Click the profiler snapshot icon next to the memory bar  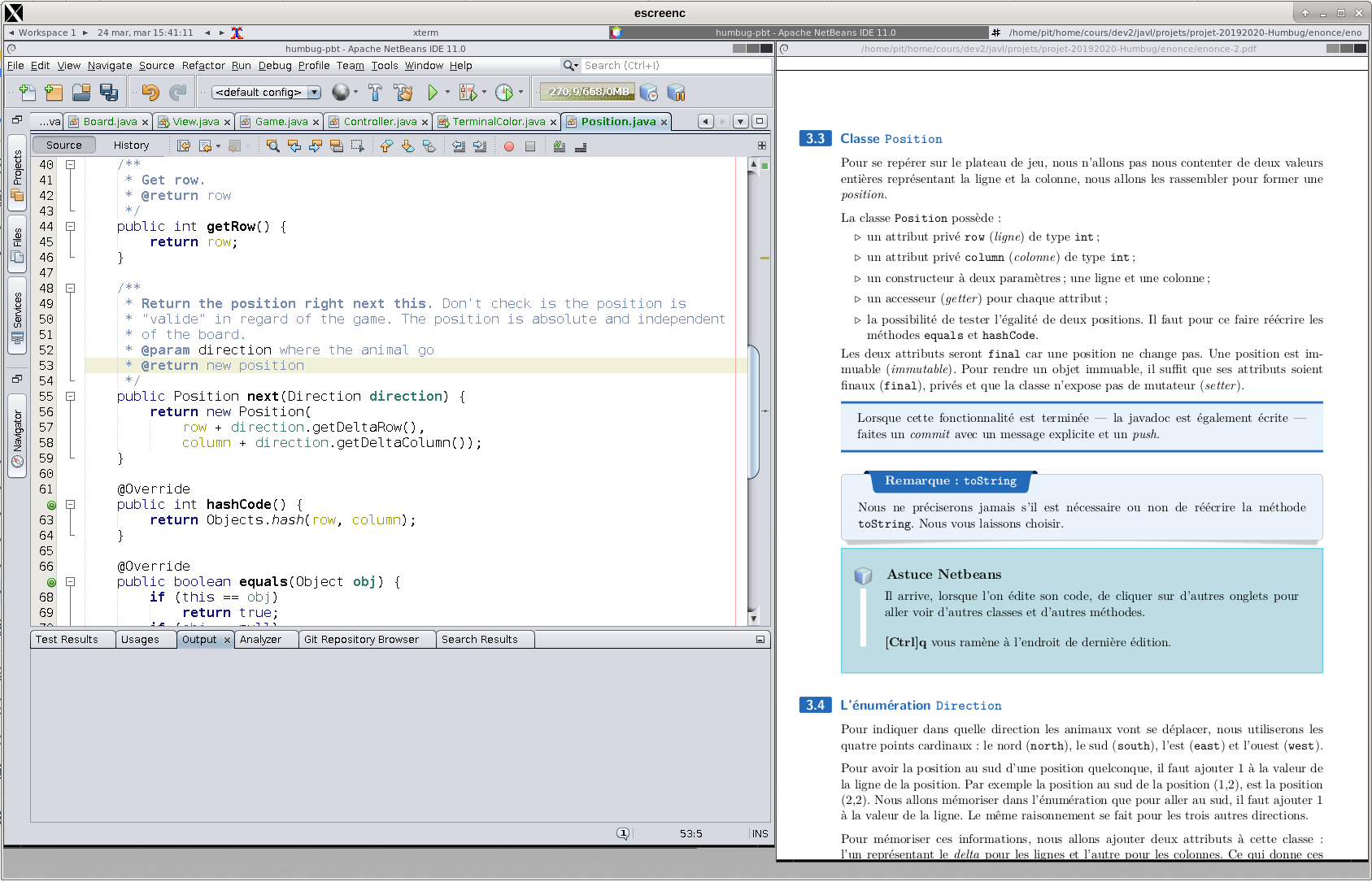coord(648,92)
